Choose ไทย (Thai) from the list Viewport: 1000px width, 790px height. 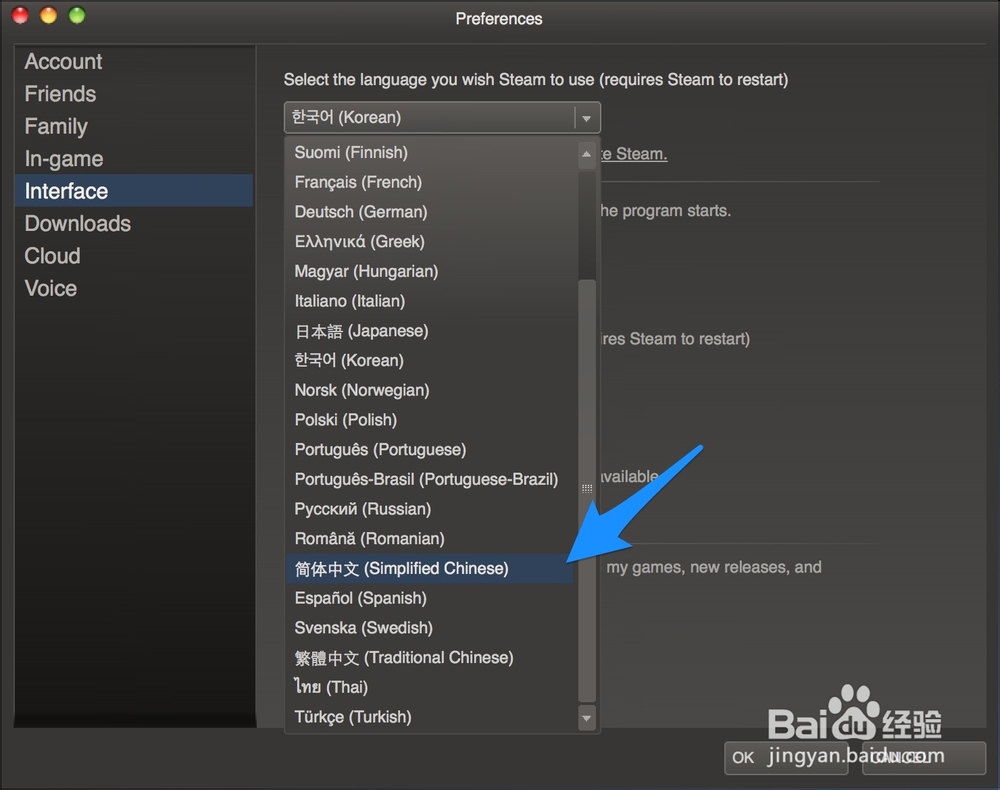coord(431,687)
